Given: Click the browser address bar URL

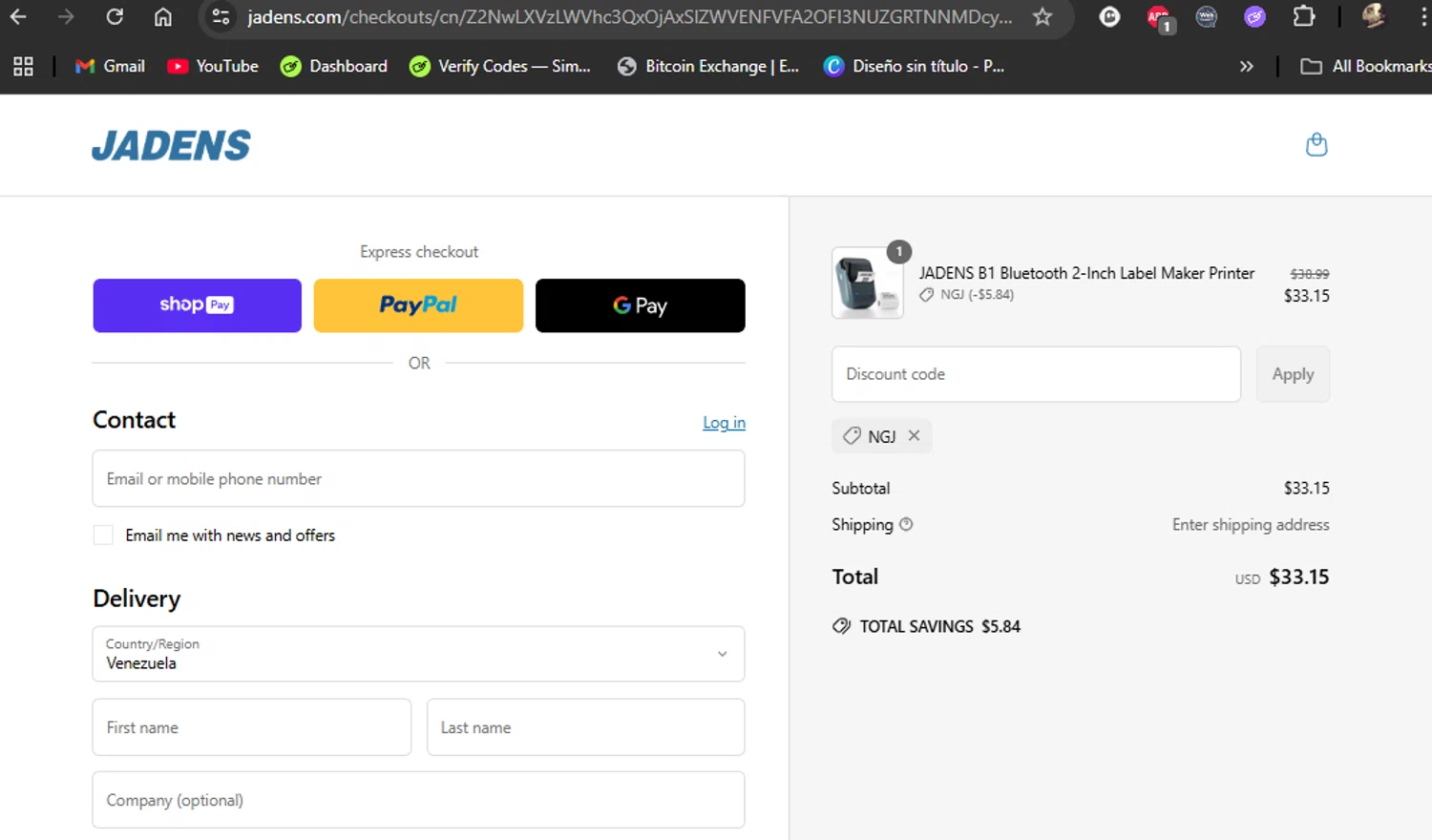Looking at the screenshot, I should click(629, 16).
